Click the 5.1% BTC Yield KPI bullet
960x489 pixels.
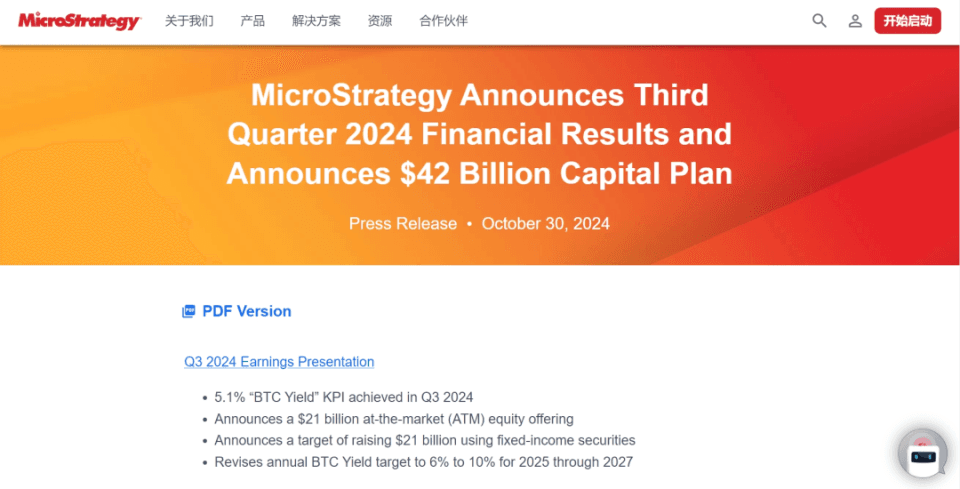tap(343, 398)
